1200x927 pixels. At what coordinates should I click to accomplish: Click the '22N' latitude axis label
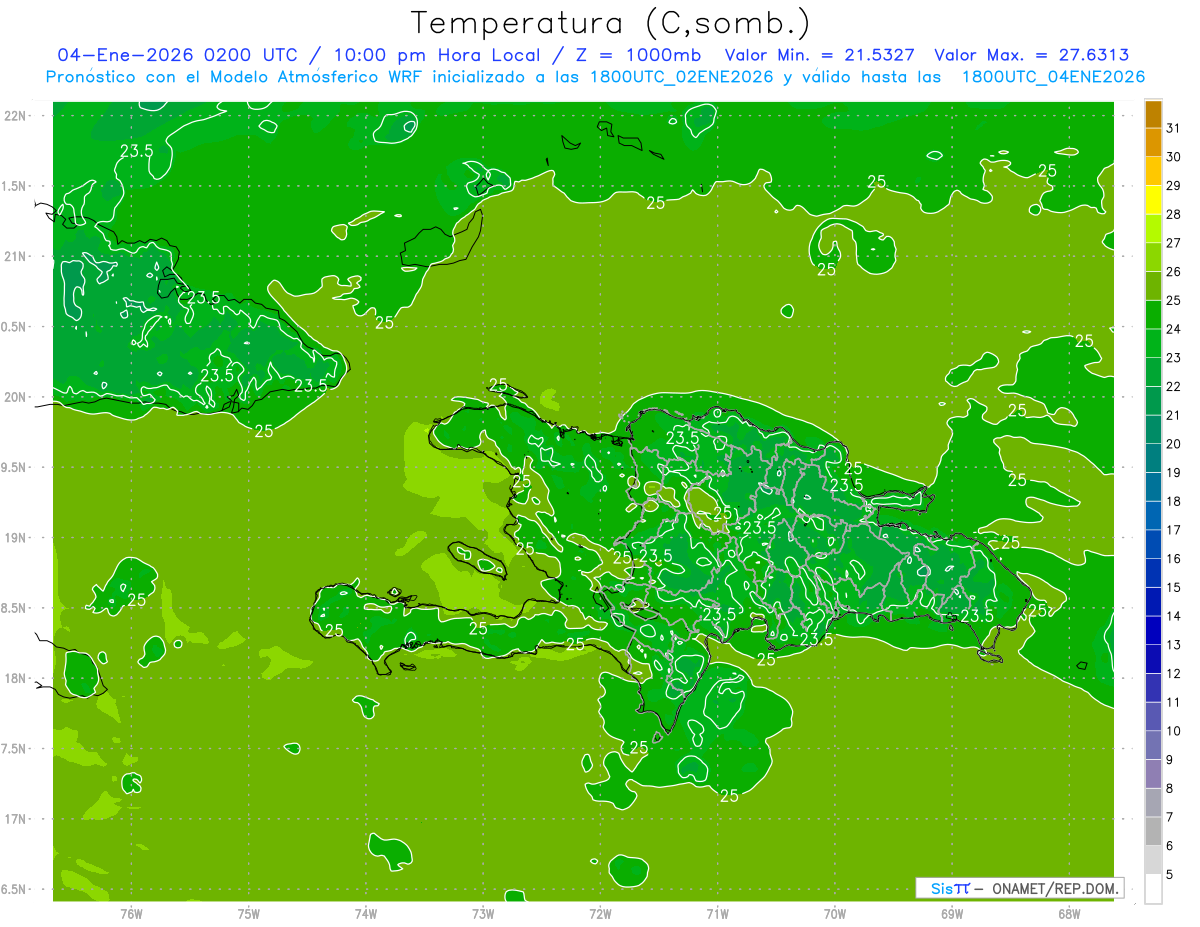pyautogui.click(x=15, y=116)
